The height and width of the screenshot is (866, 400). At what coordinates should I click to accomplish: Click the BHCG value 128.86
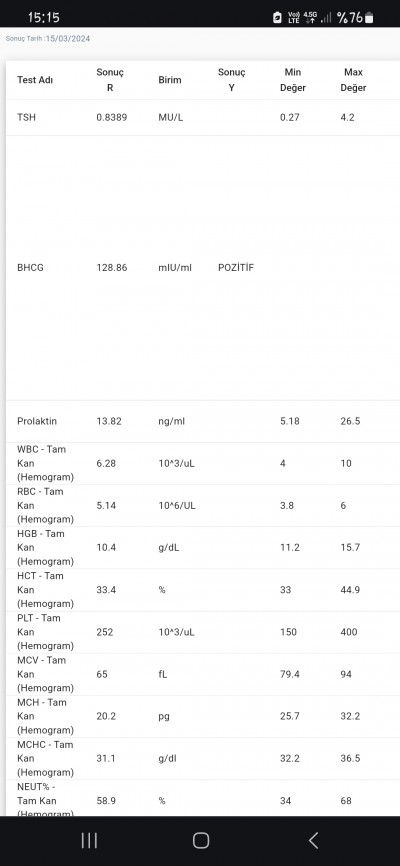[112, 267]
